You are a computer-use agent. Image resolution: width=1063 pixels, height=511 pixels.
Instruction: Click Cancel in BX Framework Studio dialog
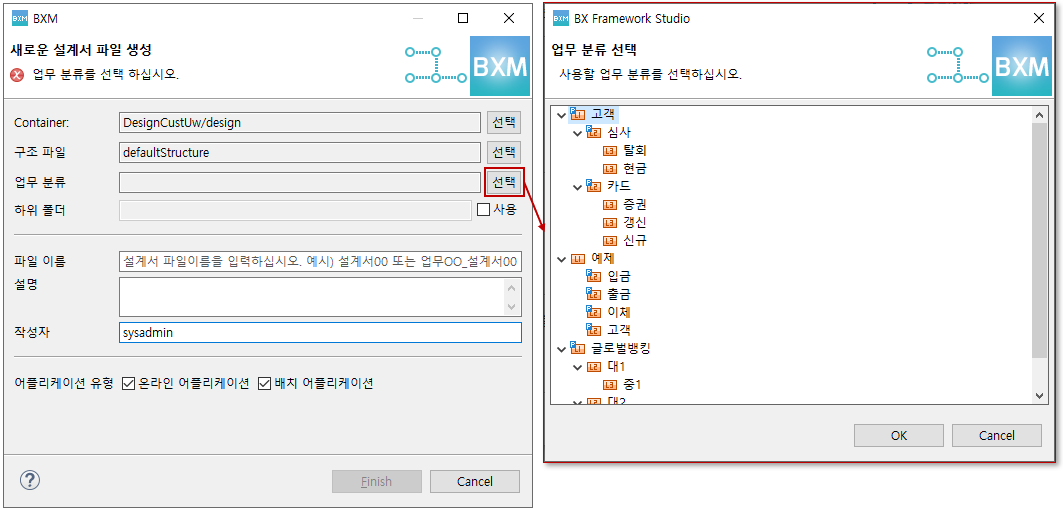click(x=997, y=435)
